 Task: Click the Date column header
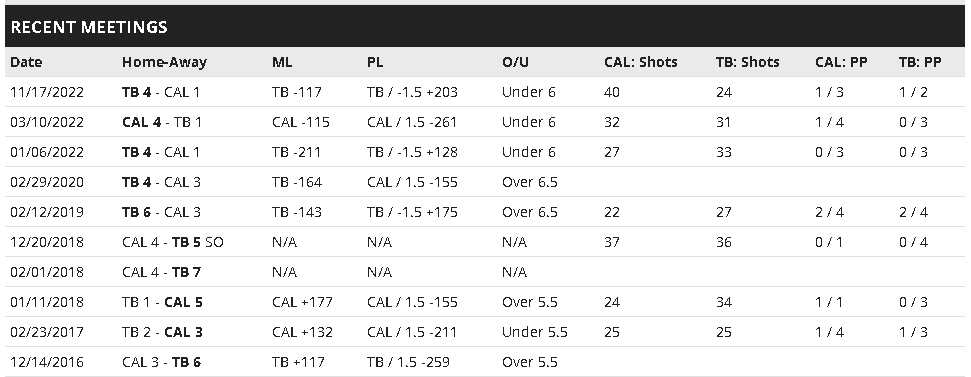(x=26, y=62)
